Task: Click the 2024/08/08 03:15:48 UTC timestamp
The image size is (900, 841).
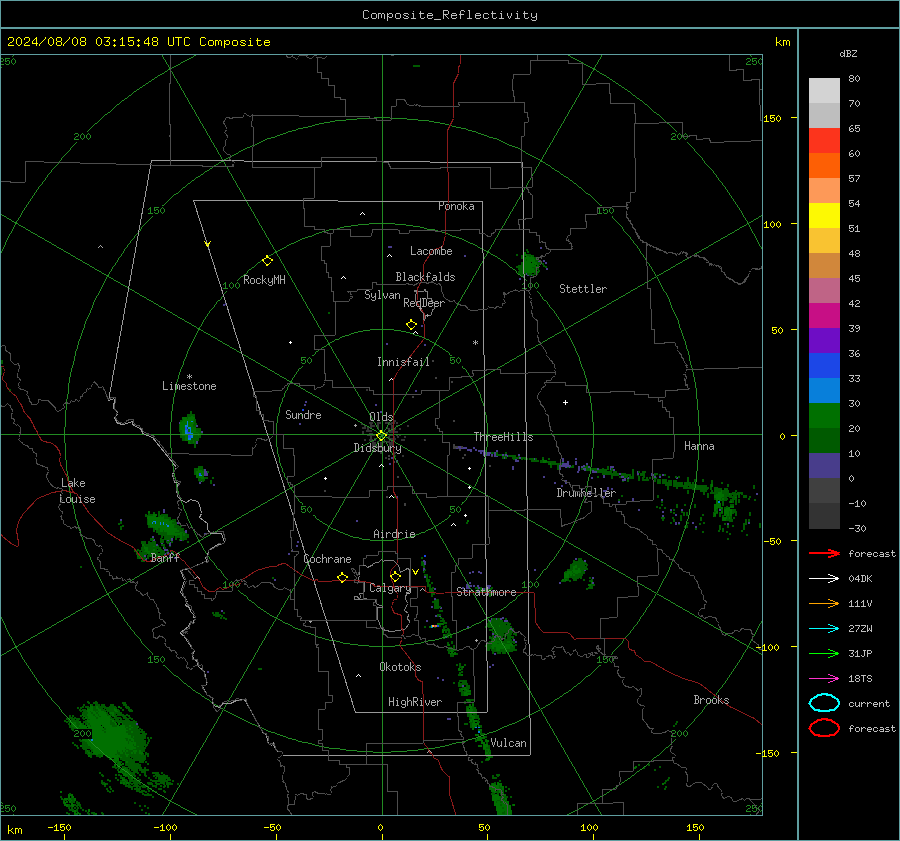Action: coord(139,42)
